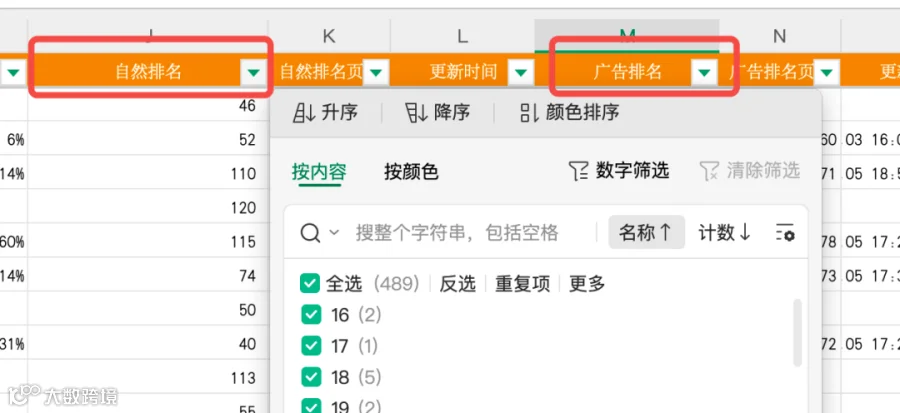Open the 更新时间 column filter dropdown
The height and width of the screenshot is (413, 900).
click(x=521, y=72)
